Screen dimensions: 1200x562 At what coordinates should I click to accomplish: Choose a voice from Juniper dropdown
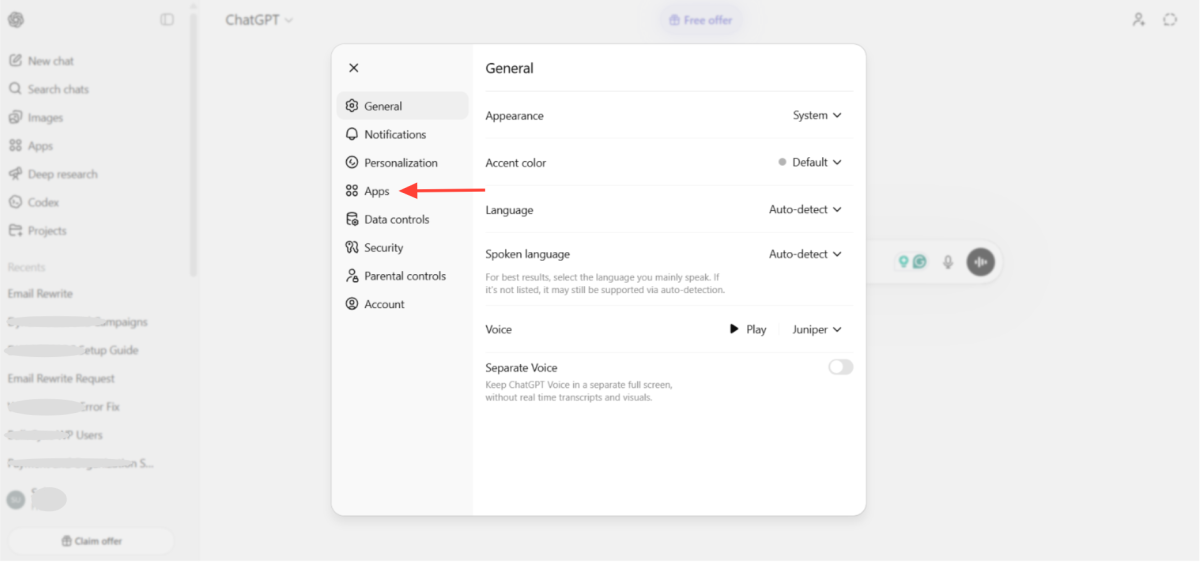click(817, 329)
